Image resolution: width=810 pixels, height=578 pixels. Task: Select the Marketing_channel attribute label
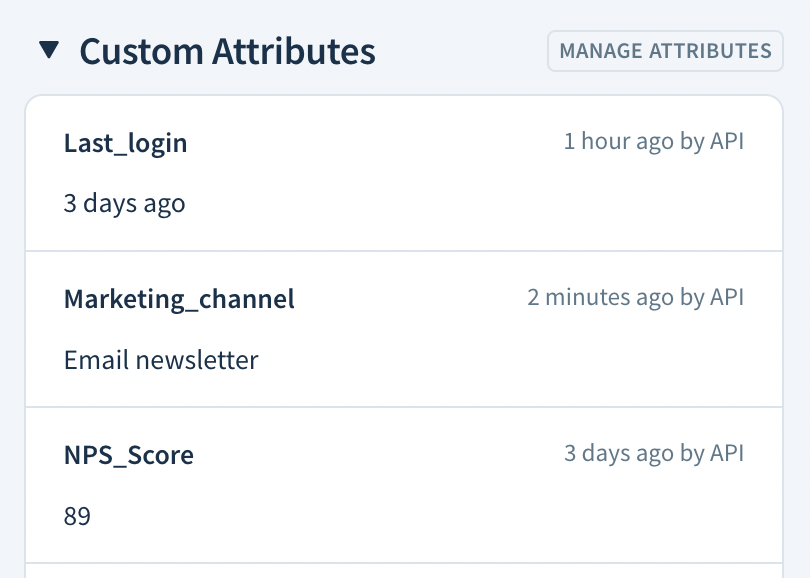[179, 298]
